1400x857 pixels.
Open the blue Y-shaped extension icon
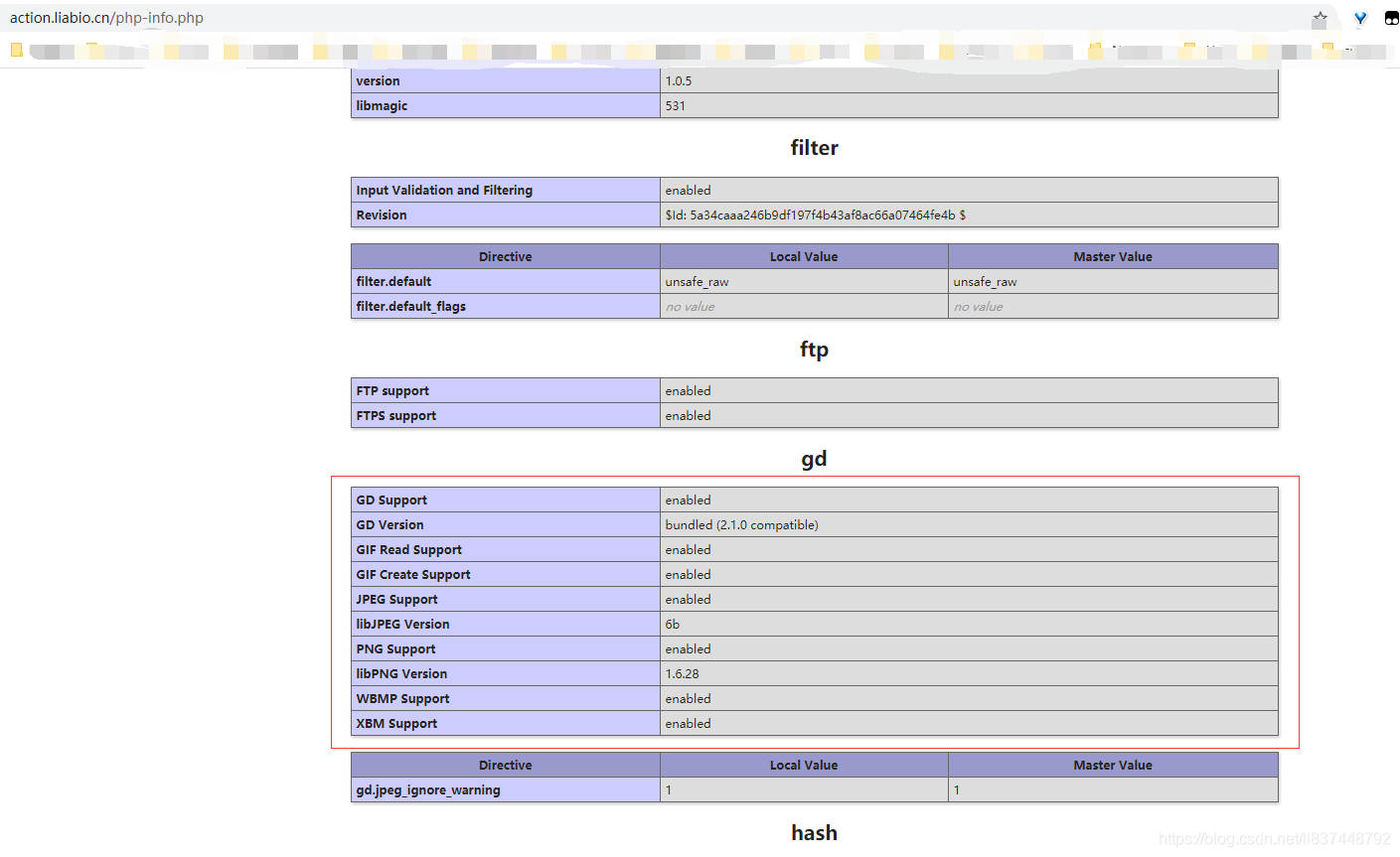coord(1360,18)
